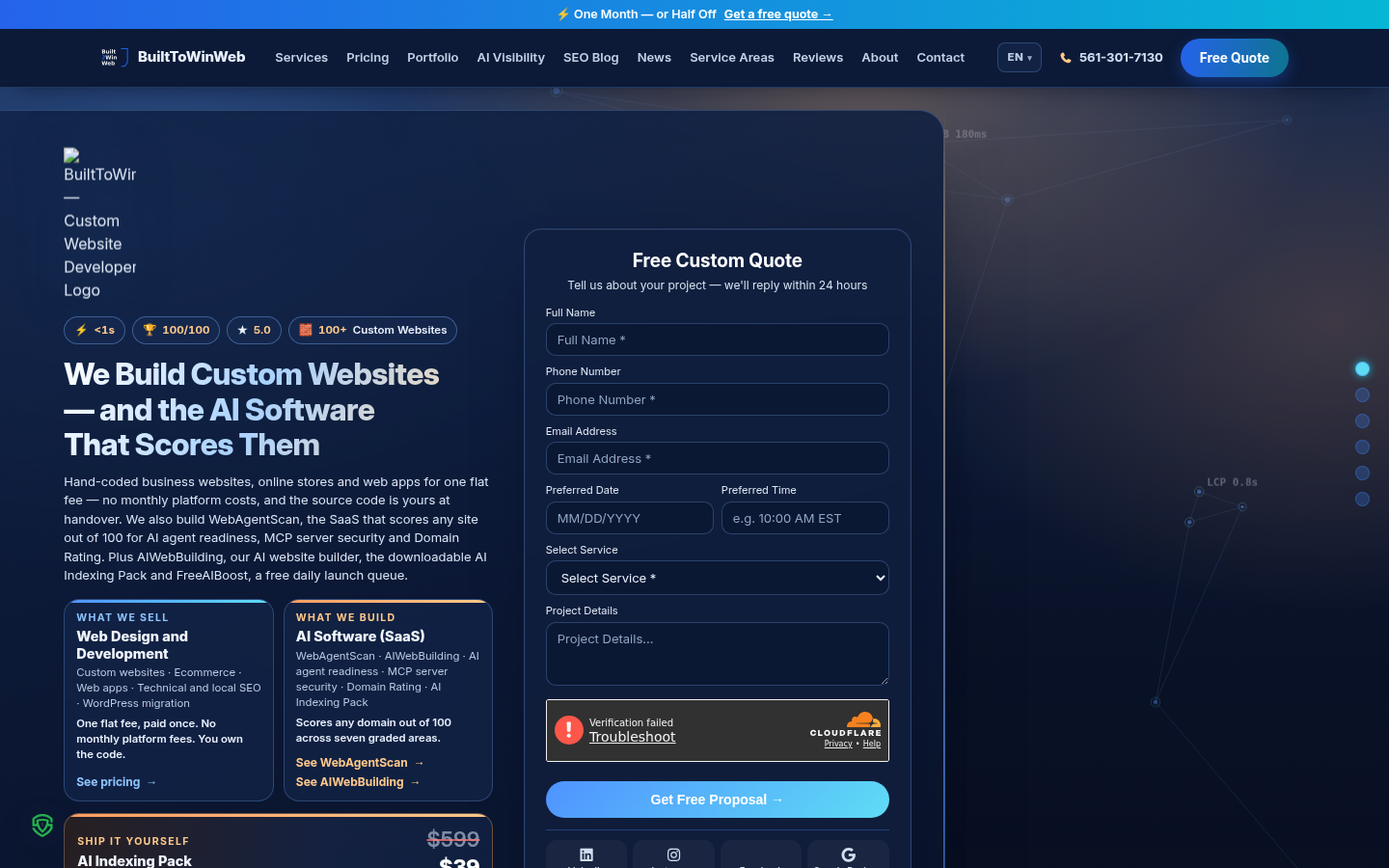Click the Preferred Date MM/DD/YYYY field
This screenshot has width=1389, height=868.
point(630,518)
